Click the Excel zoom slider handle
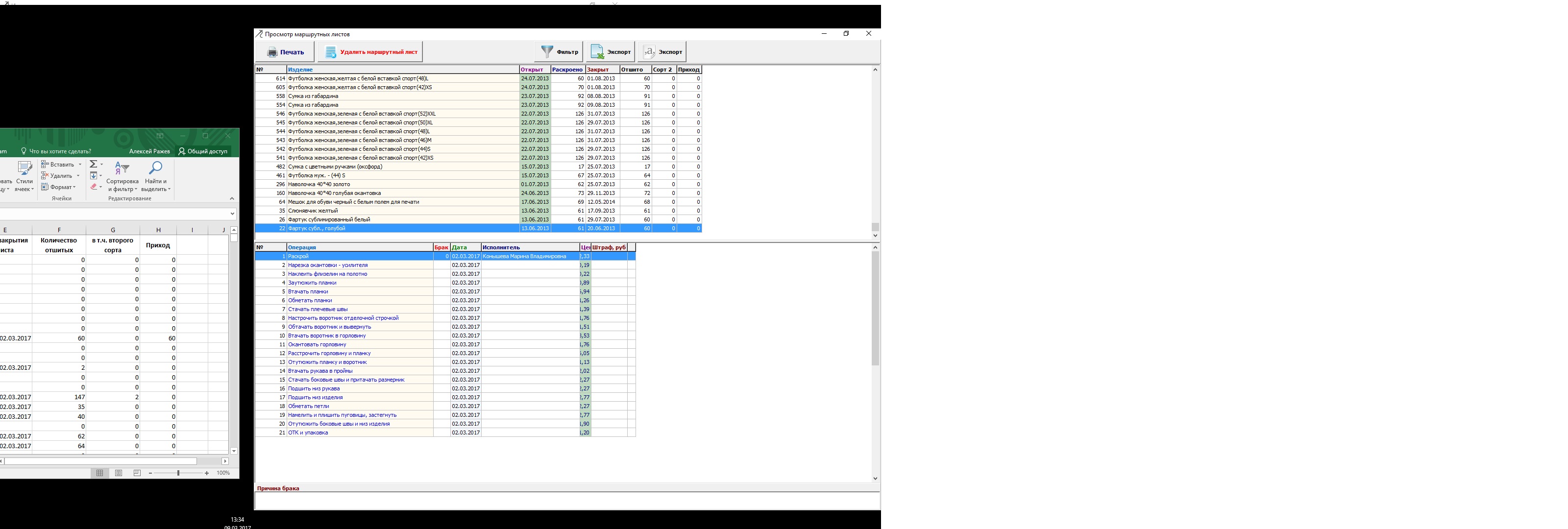 click(178, 473)
